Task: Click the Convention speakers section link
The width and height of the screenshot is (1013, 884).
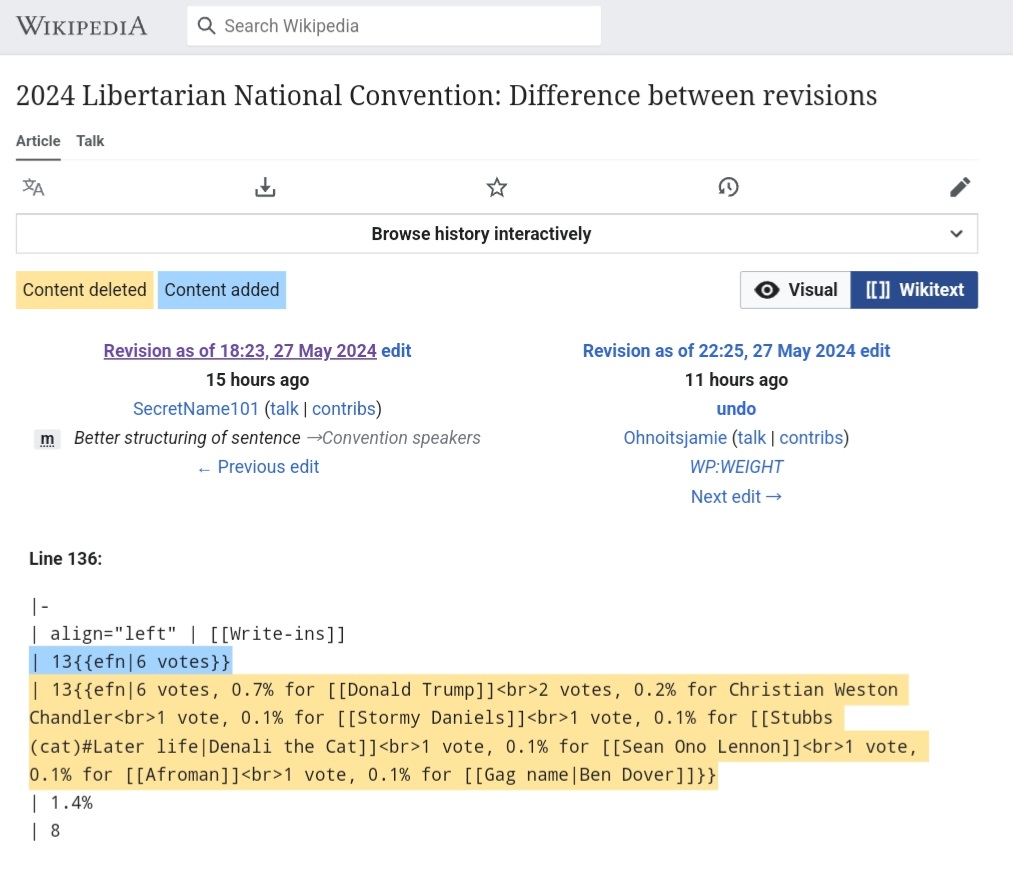Action: (x=393, y=438)
